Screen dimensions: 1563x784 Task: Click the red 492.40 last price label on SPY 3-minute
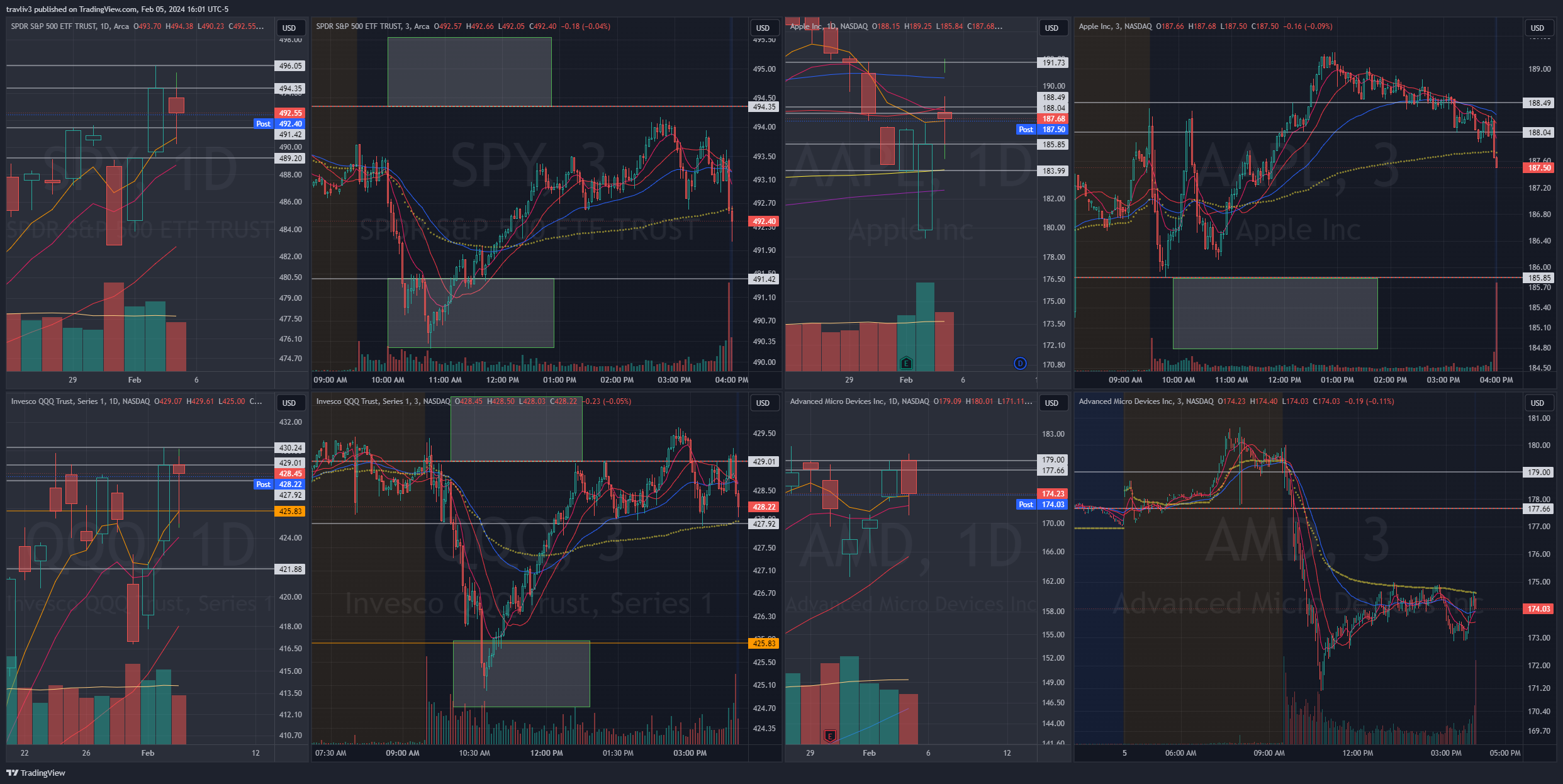coord(764,221)
